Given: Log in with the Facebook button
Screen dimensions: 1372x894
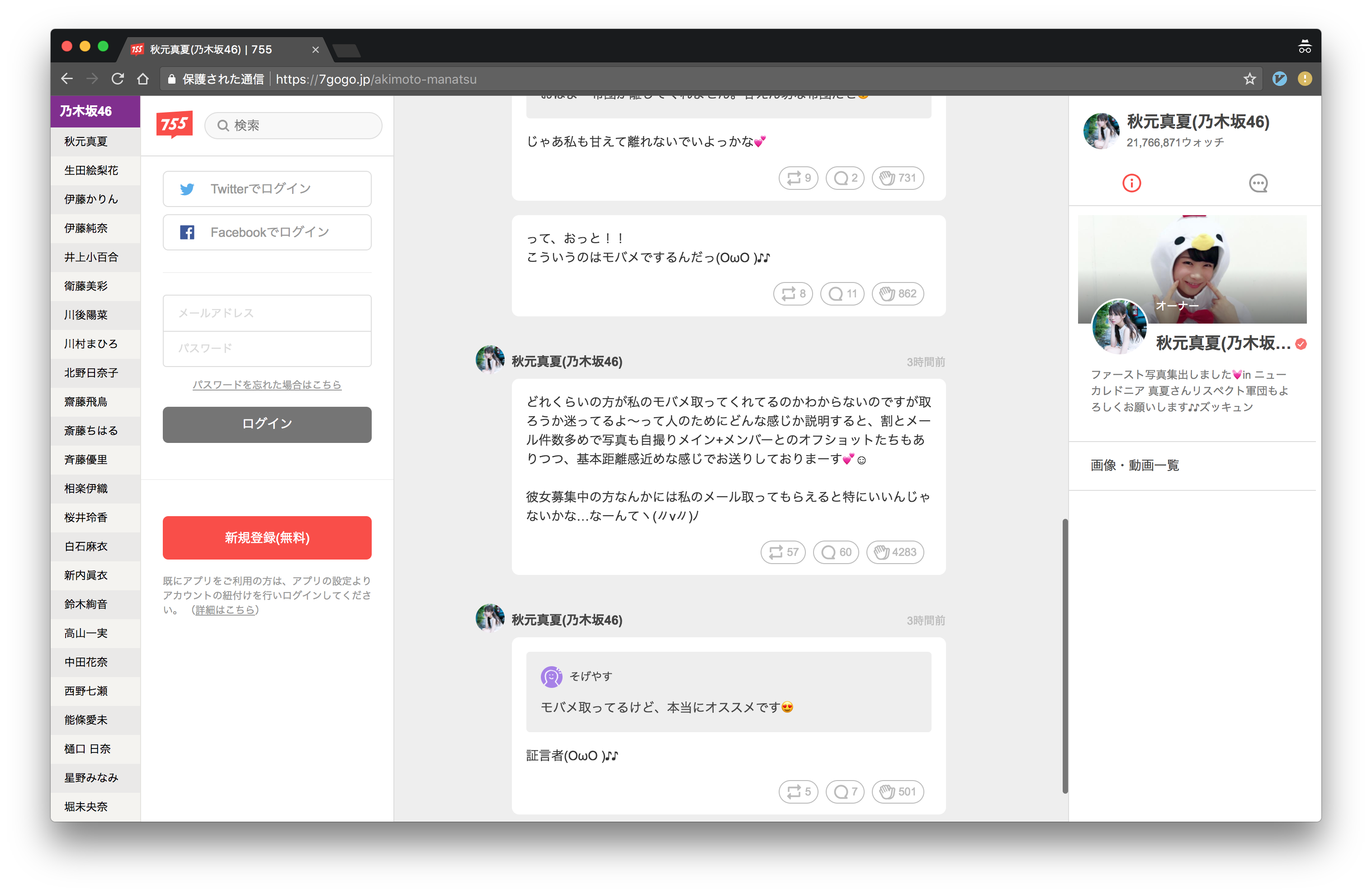Looking at the screenshot, I should (267, 232).
